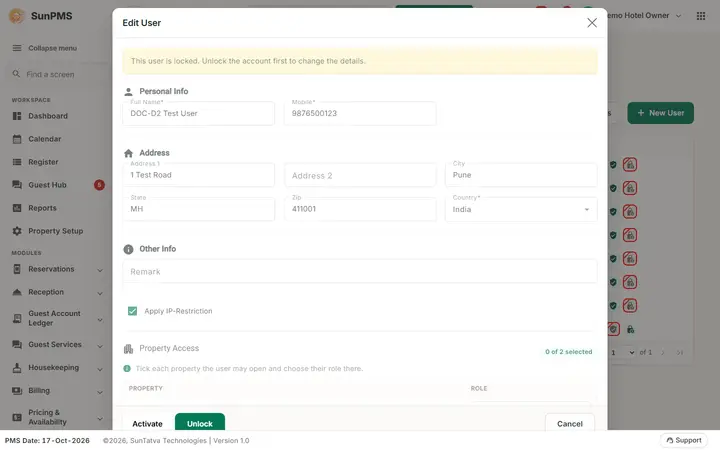Screen dimensions: 720x450
Task: Click the City field showing Pune
Action: coord(521,175)
